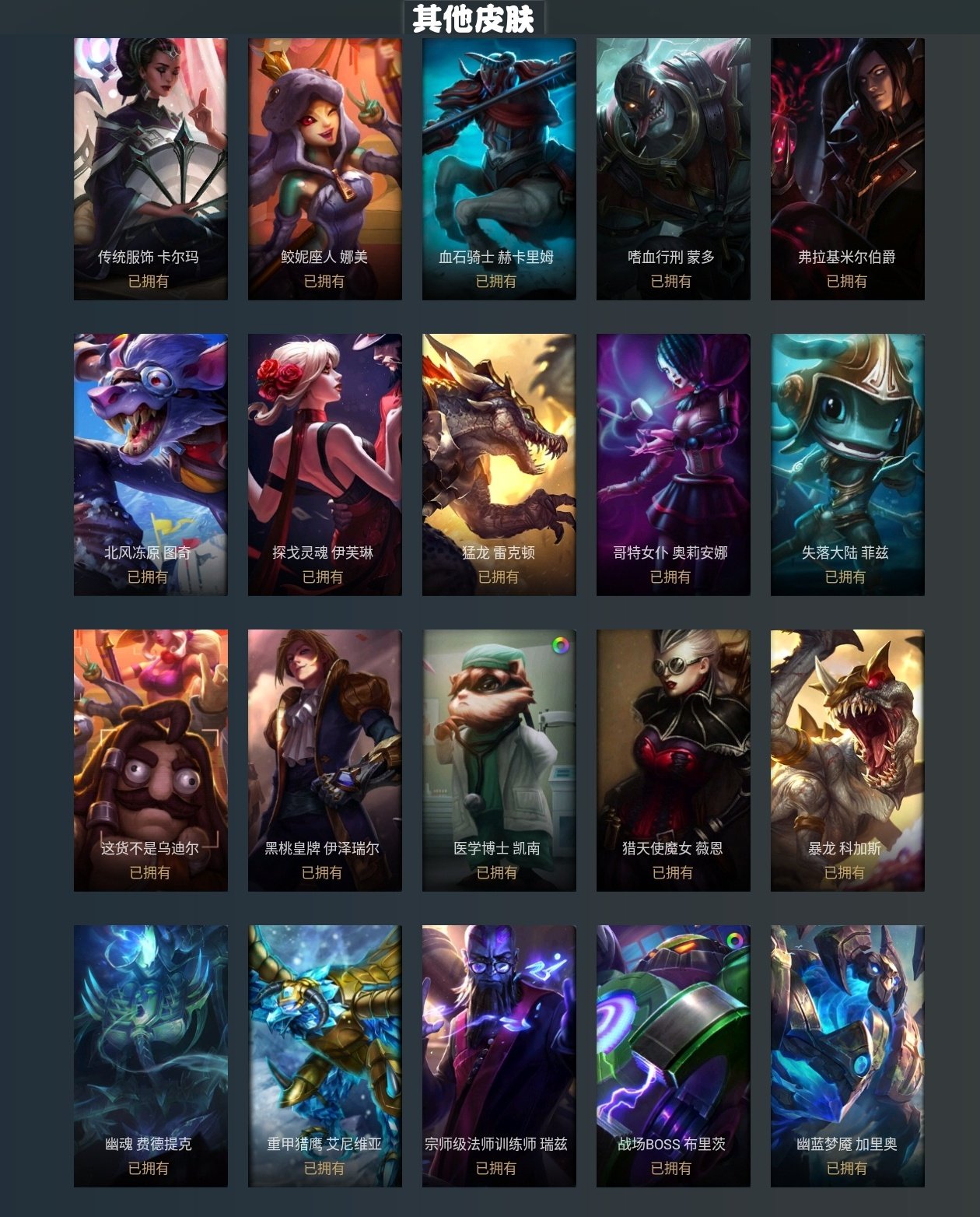The width and height of the screenshot is (980, 1217).
Task: Choose the 重甲猎鹰 艾尼维亚 skin
Action: click(325, 1056)
